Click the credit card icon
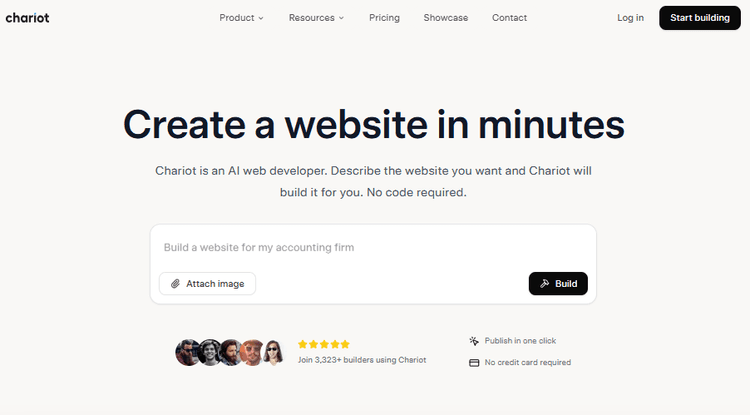Image resolution: width=750 pixels, height=415 pixels. 474,363
